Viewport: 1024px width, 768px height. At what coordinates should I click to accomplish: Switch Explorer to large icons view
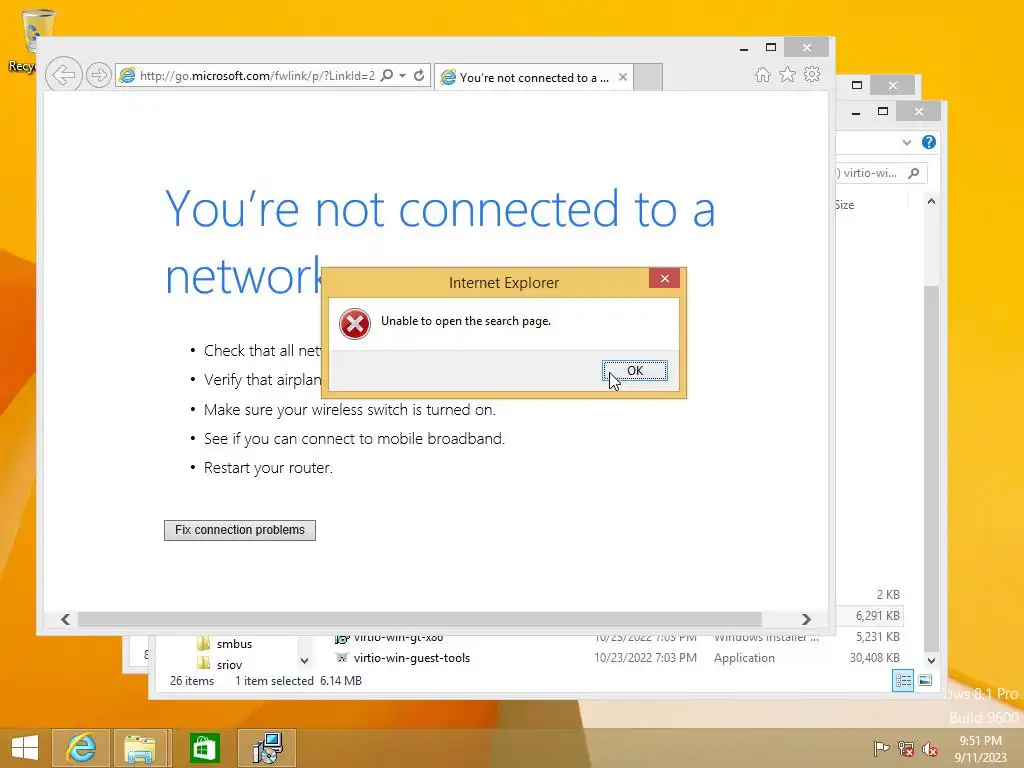point(925,681)
